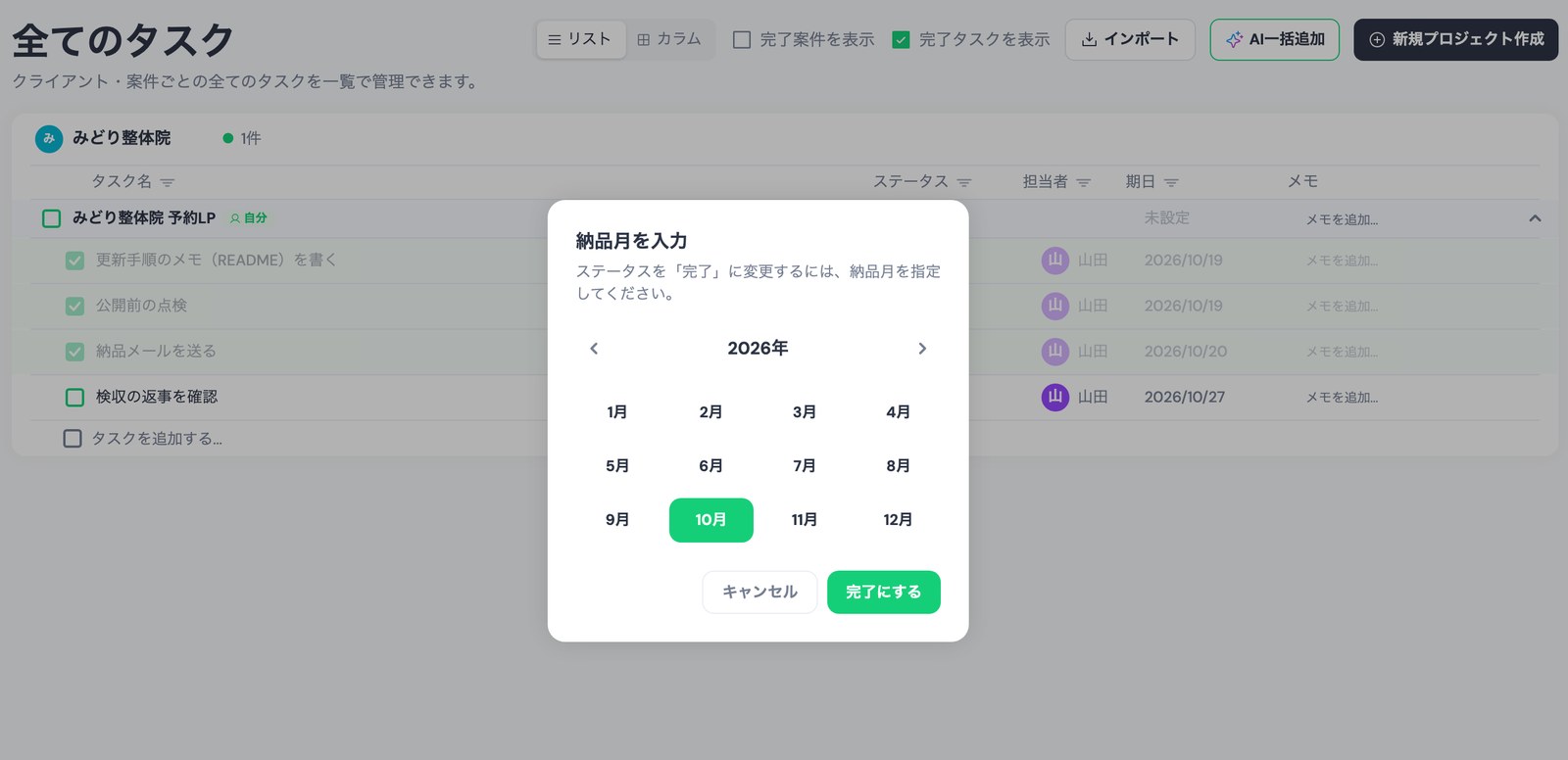The width and height of the screenshot is (1568, 760).
Task: Select 1月 in the month picker
Action: click(617, 412)
